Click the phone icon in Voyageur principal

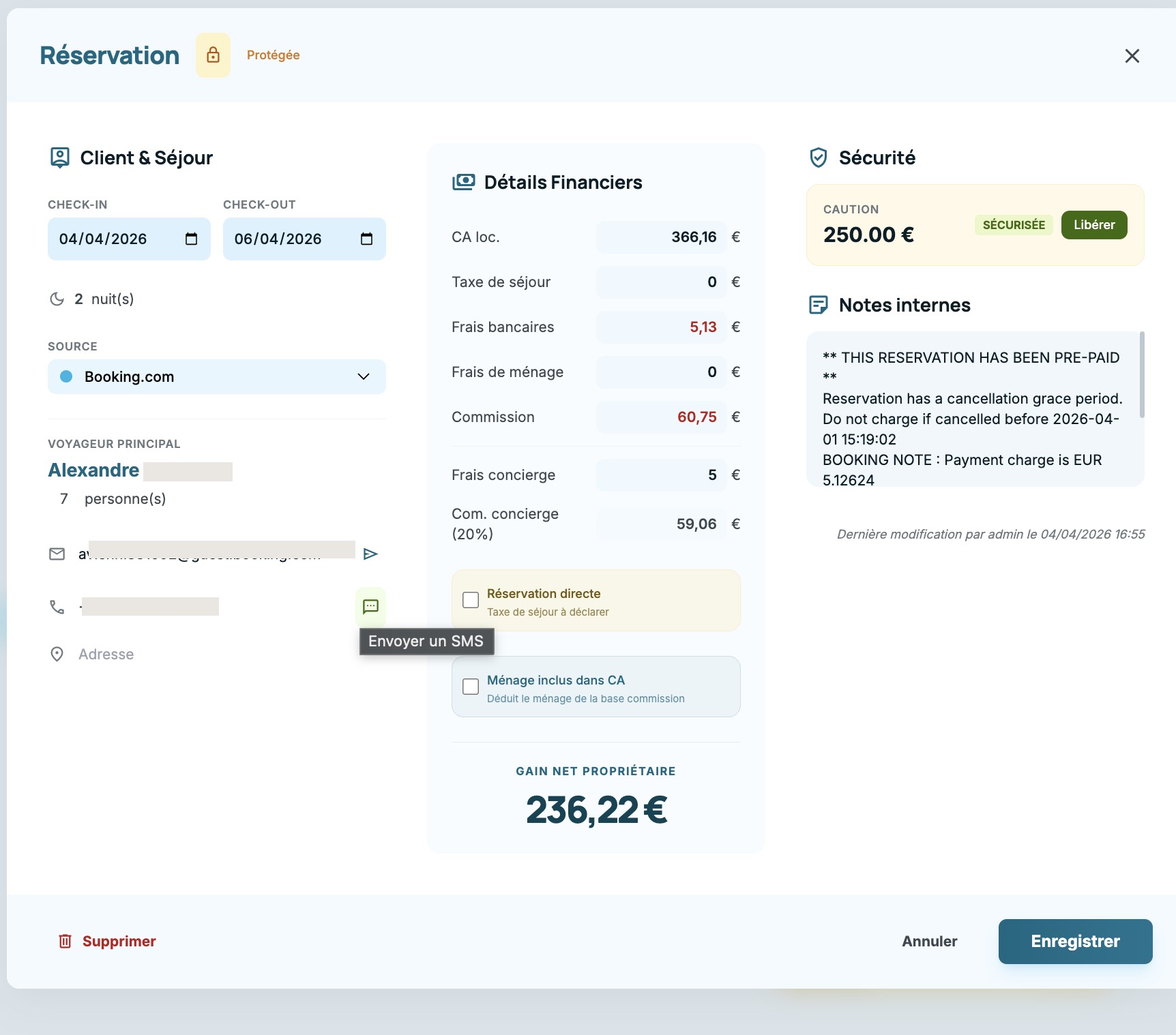point(57,606)
